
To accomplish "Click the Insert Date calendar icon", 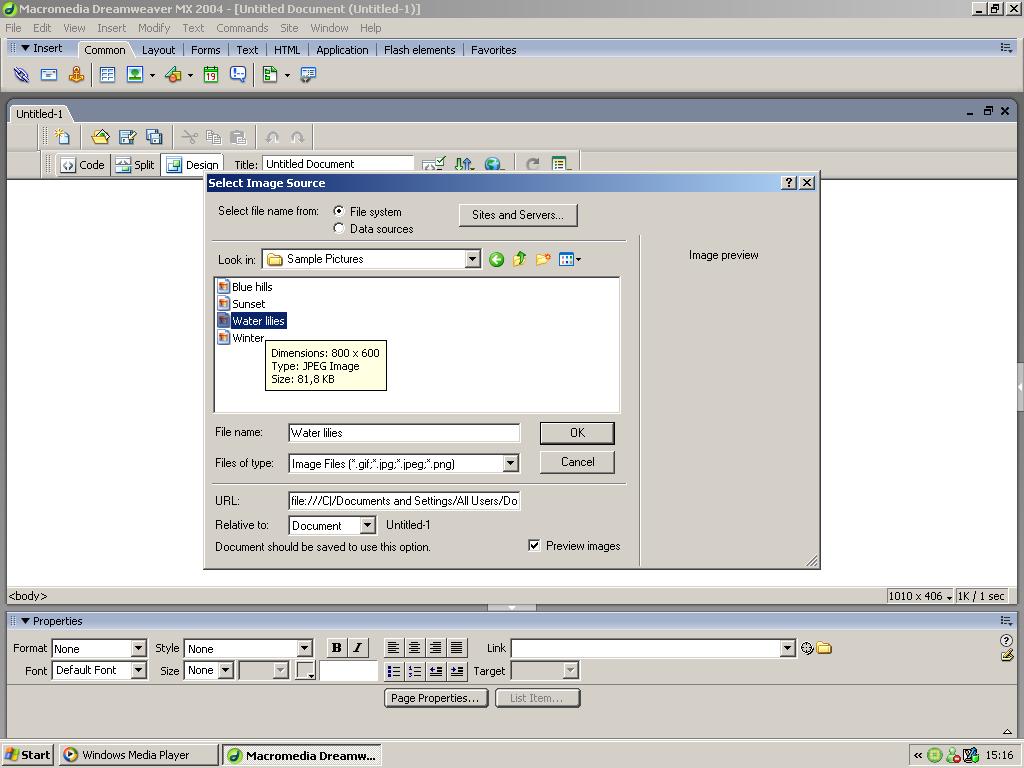I will 211,75.
